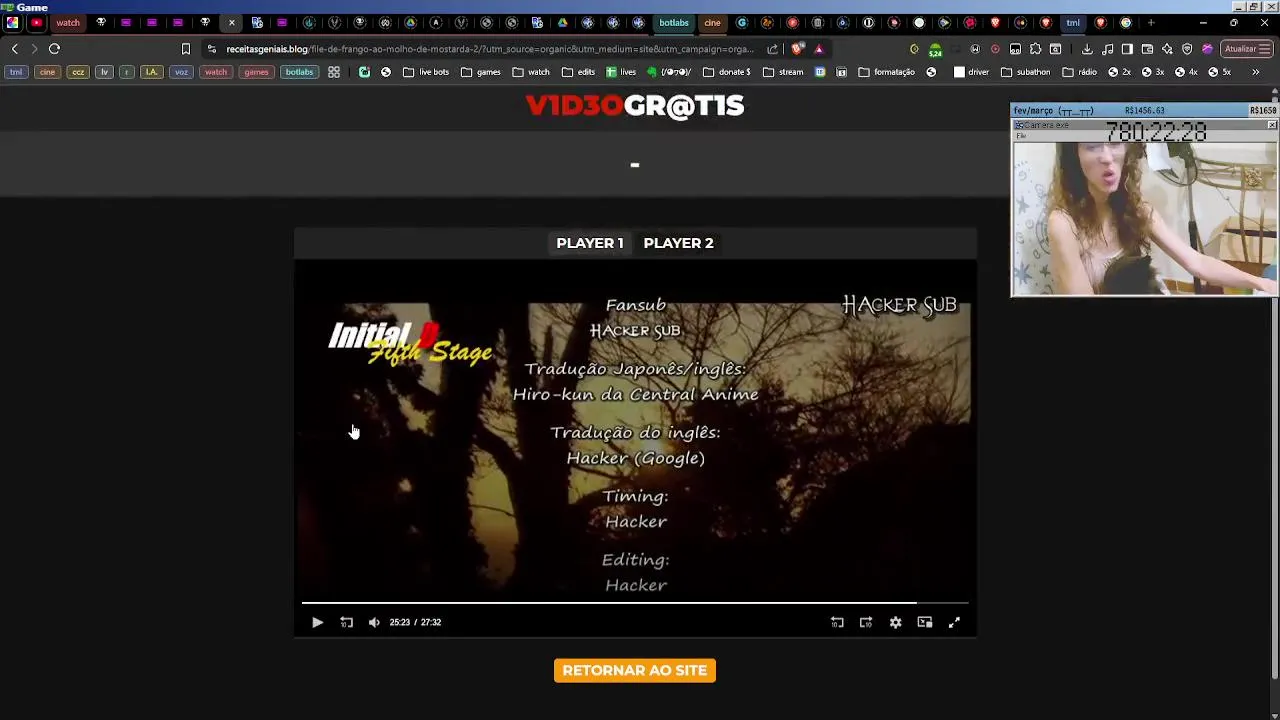Toggle the browser sidebar panel
The height and width of the screenshot is (720, 1280).
pyautogui.click(x=1127, y=49)
